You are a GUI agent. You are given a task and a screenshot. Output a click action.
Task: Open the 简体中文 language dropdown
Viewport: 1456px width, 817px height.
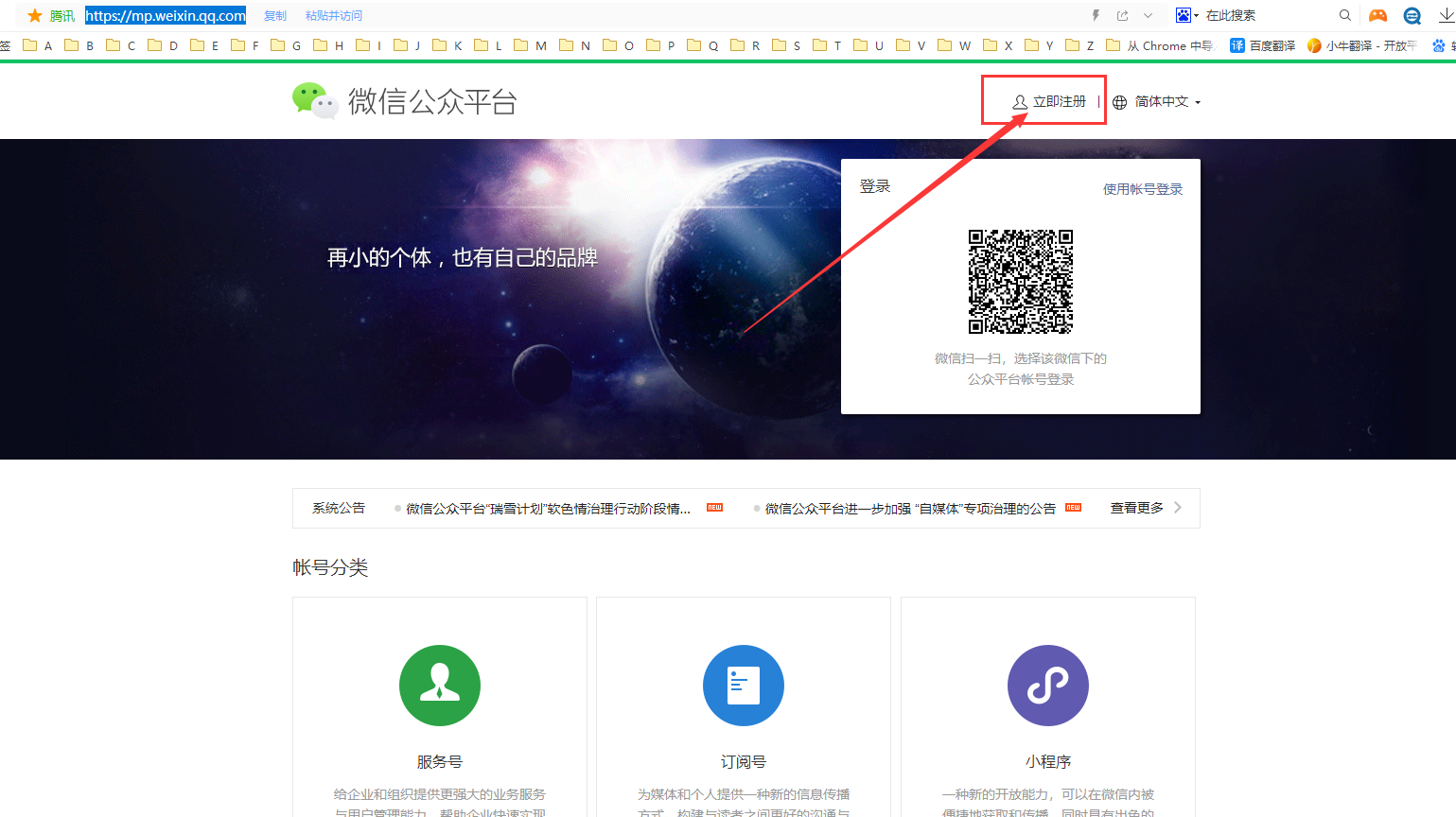coord(1167,102)
